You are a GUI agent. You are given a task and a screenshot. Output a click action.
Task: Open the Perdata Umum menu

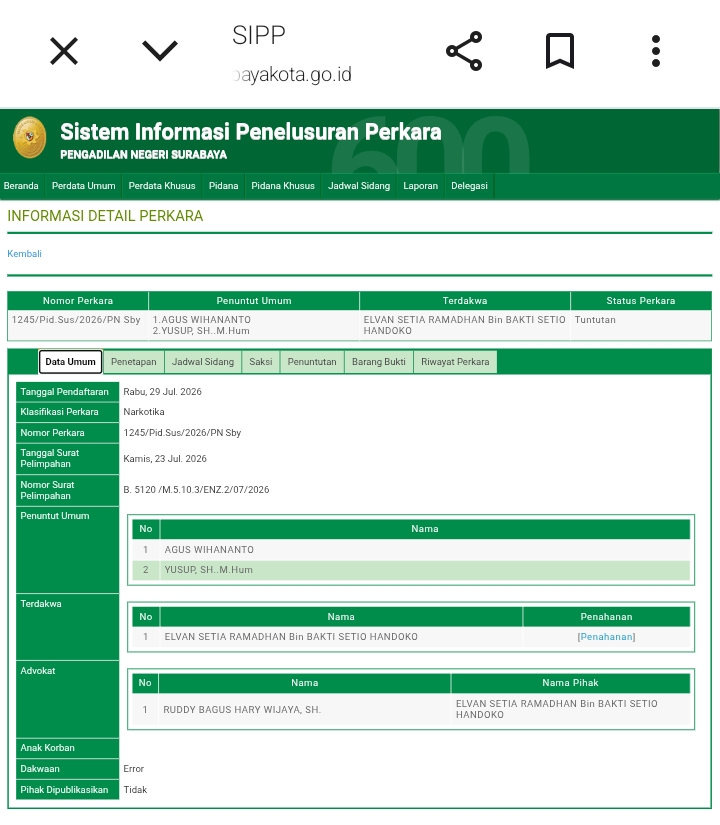(83, 186)
